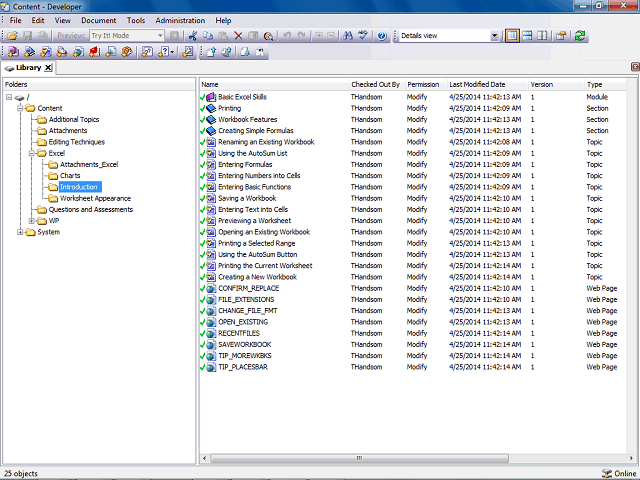Click the Find binoculars icon
640x480 pixels.
click(348, 36)
